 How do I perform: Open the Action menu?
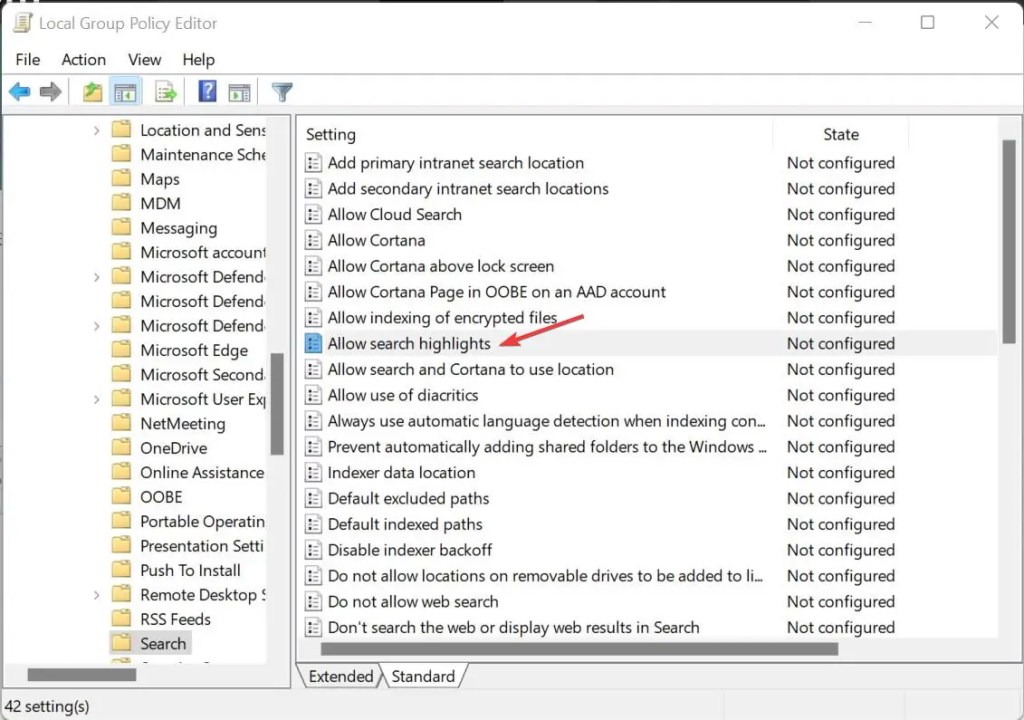[83, 59]
